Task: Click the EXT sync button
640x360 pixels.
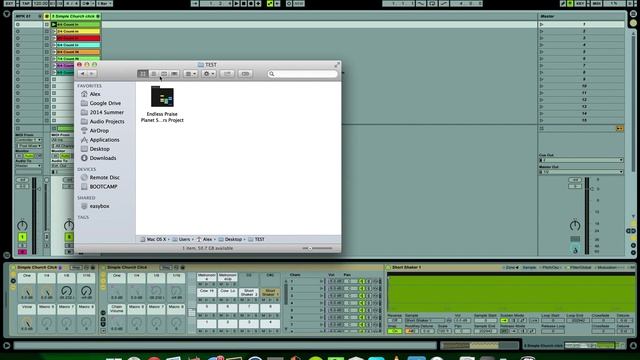Action: 9,3
